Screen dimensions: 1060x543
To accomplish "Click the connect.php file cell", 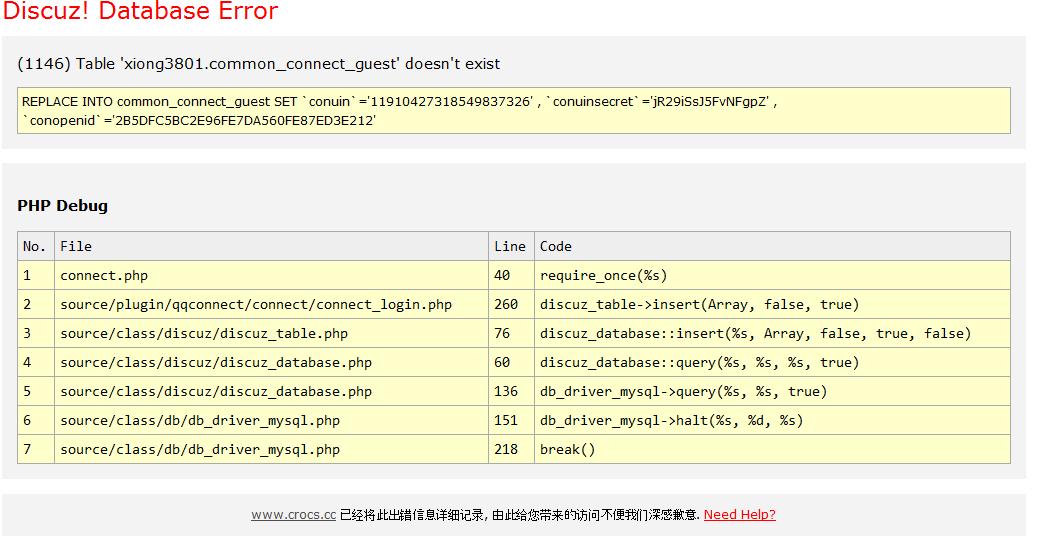I will (104, 275).
